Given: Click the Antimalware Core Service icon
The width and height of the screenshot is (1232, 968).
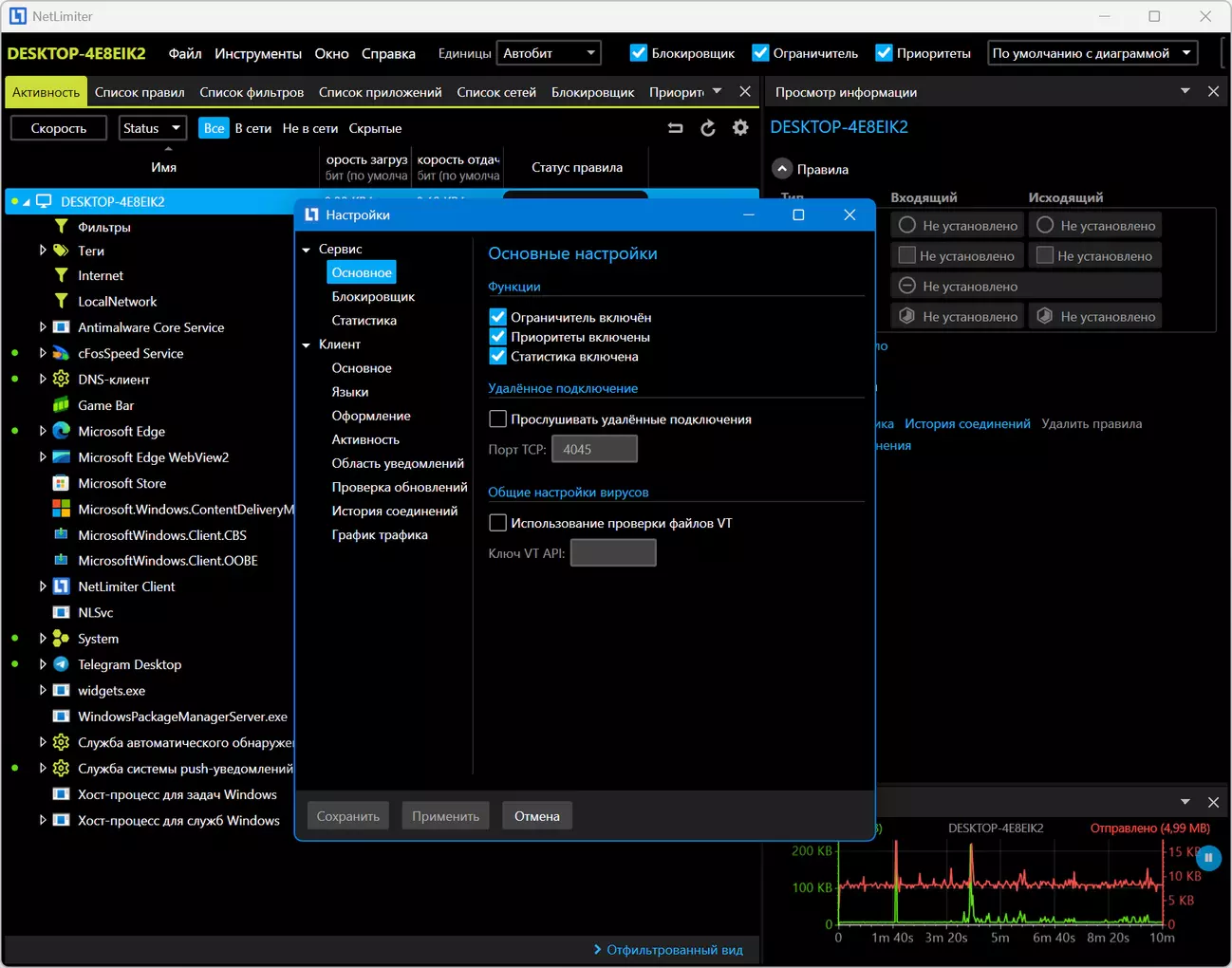Looking at the screenshot, I should coord(62,327).
